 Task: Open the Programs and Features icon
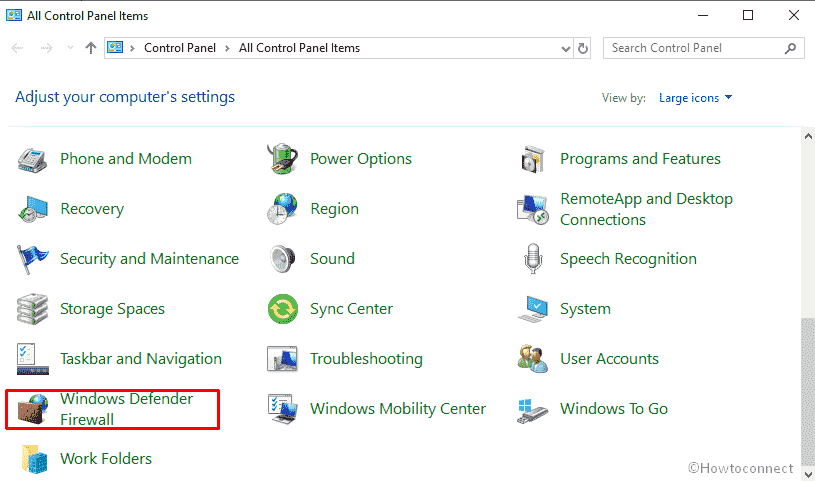(532, 159)
